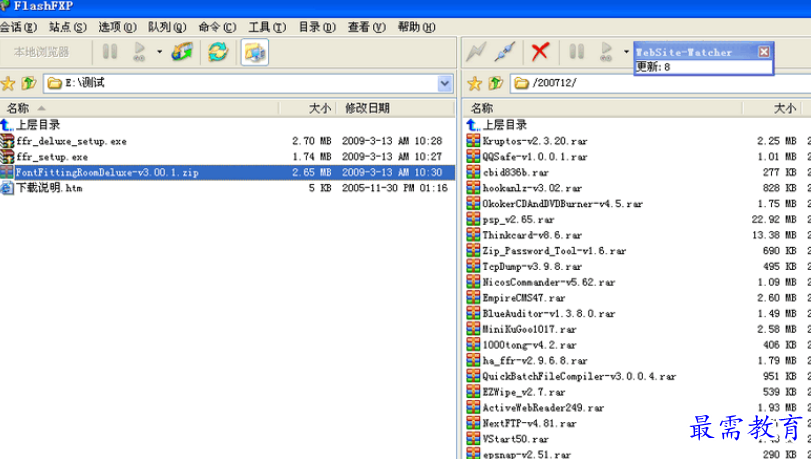Select MiniKuGoo1017.rar file
This screenshot has height=459, width=811.
(530, 329)
